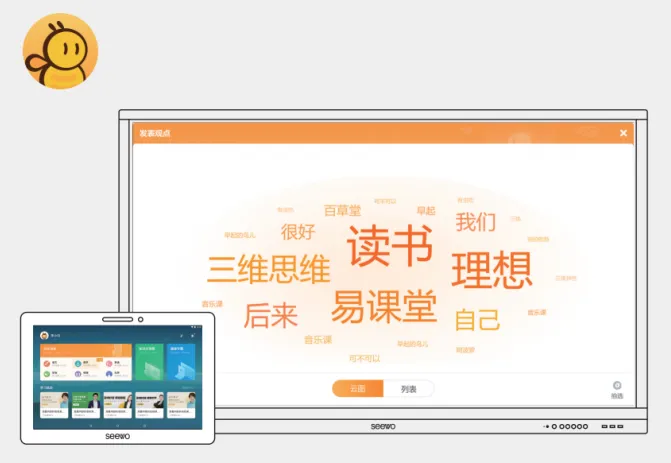Click the 发表观点 title text

coord(154,133)
